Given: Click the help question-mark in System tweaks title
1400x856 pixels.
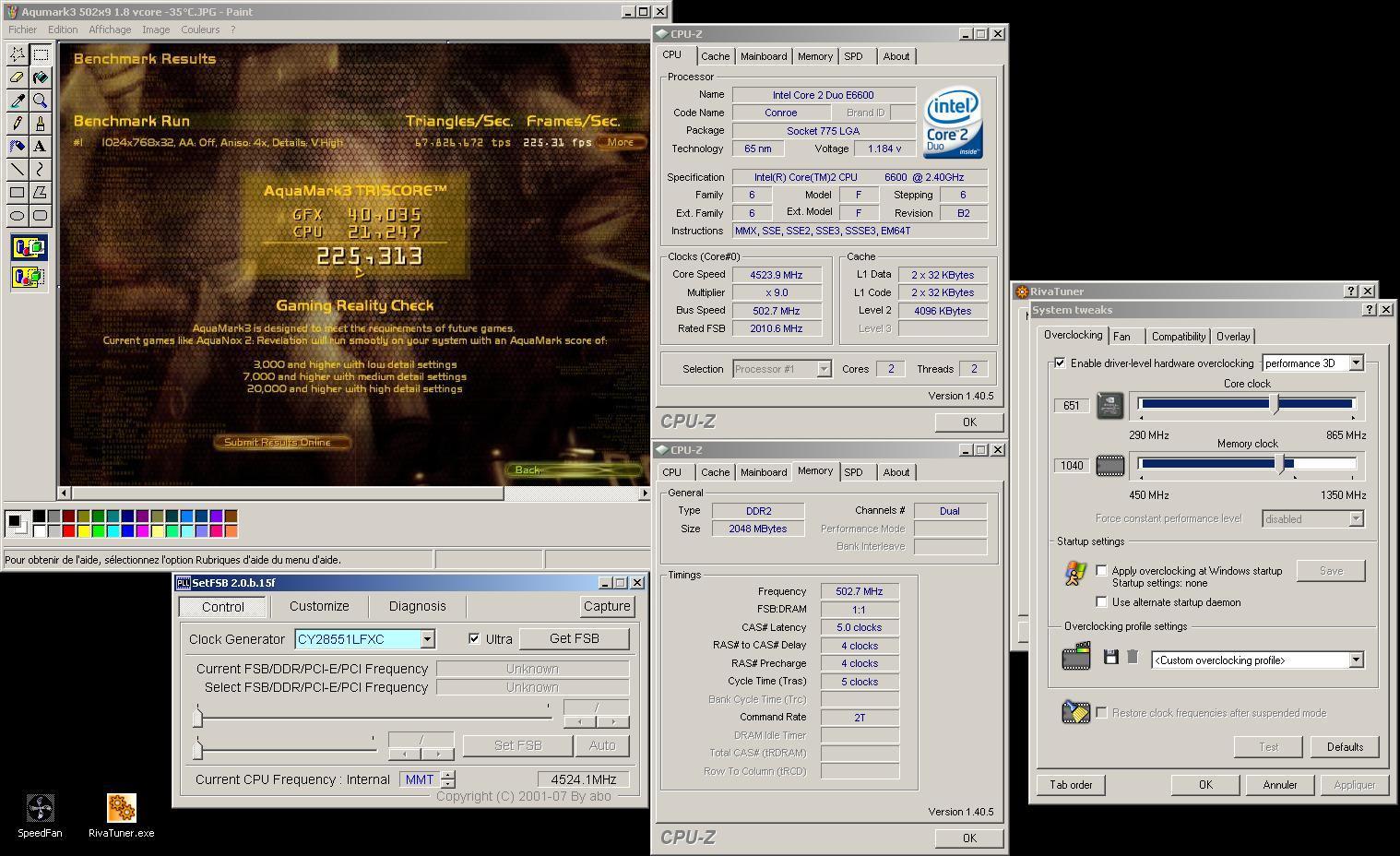Looking at the screenshot, I should coord(1370,310).
